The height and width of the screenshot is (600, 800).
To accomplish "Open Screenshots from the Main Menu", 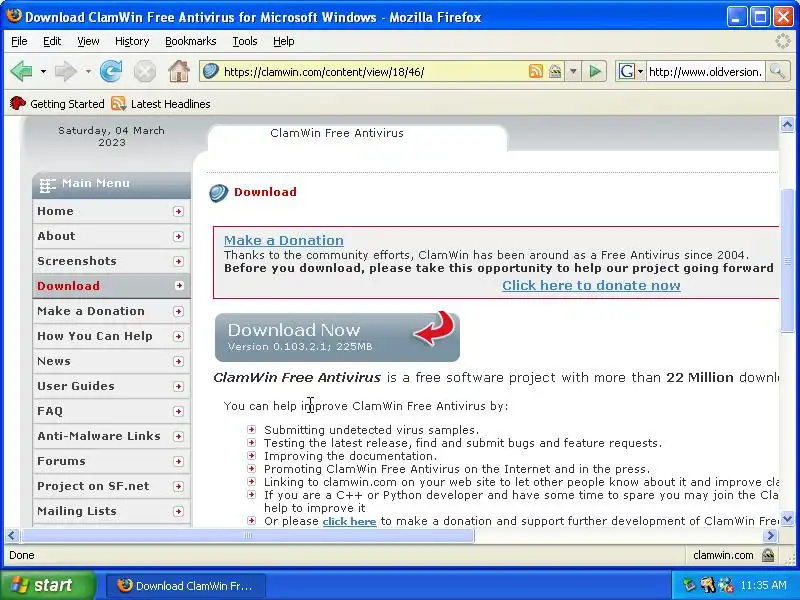I will tap(111, 261).
